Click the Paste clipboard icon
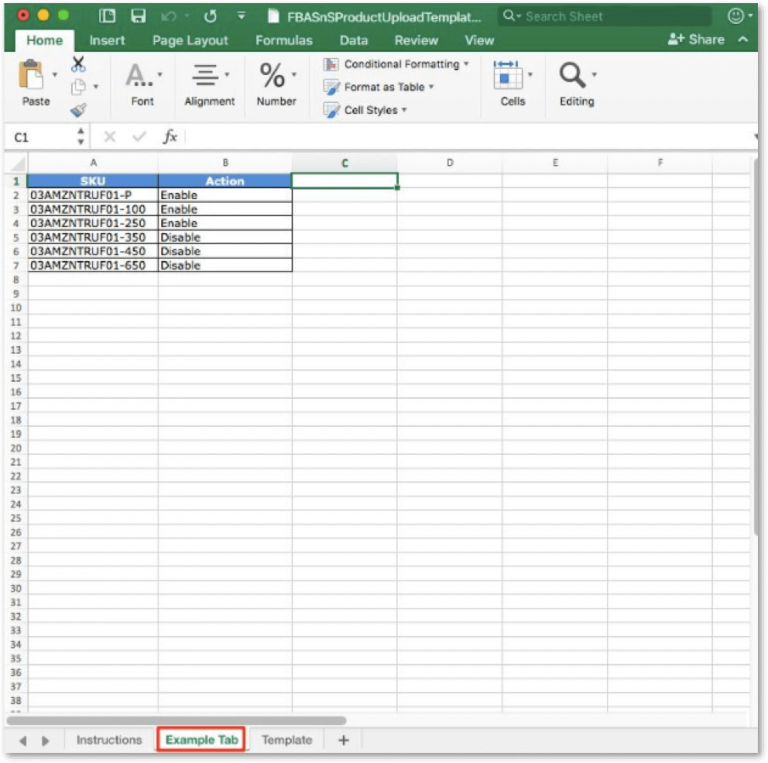Viewport: 768px width, 763px height. pos(35,78)
